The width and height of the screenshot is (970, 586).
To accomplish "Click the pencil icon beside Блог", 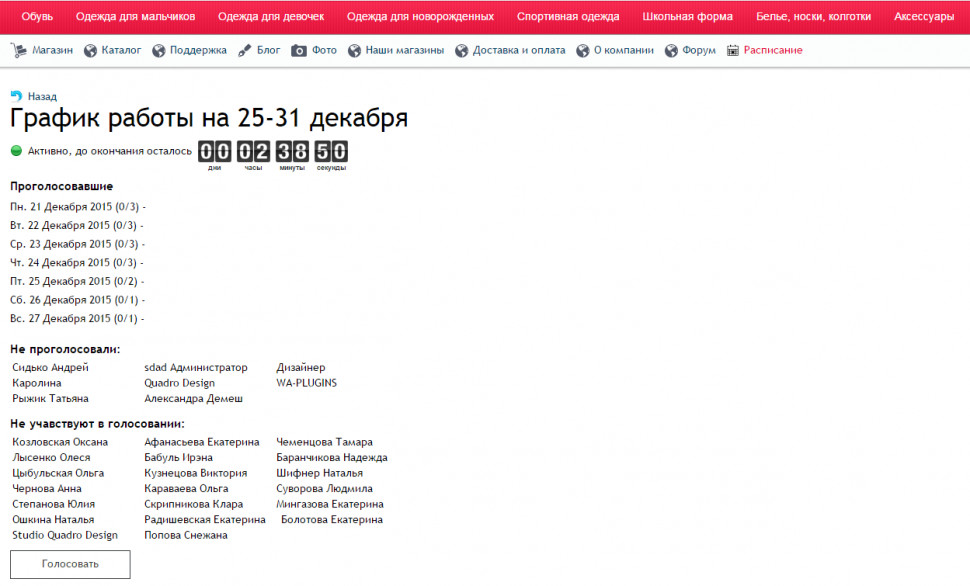I will tap(245, 51).
